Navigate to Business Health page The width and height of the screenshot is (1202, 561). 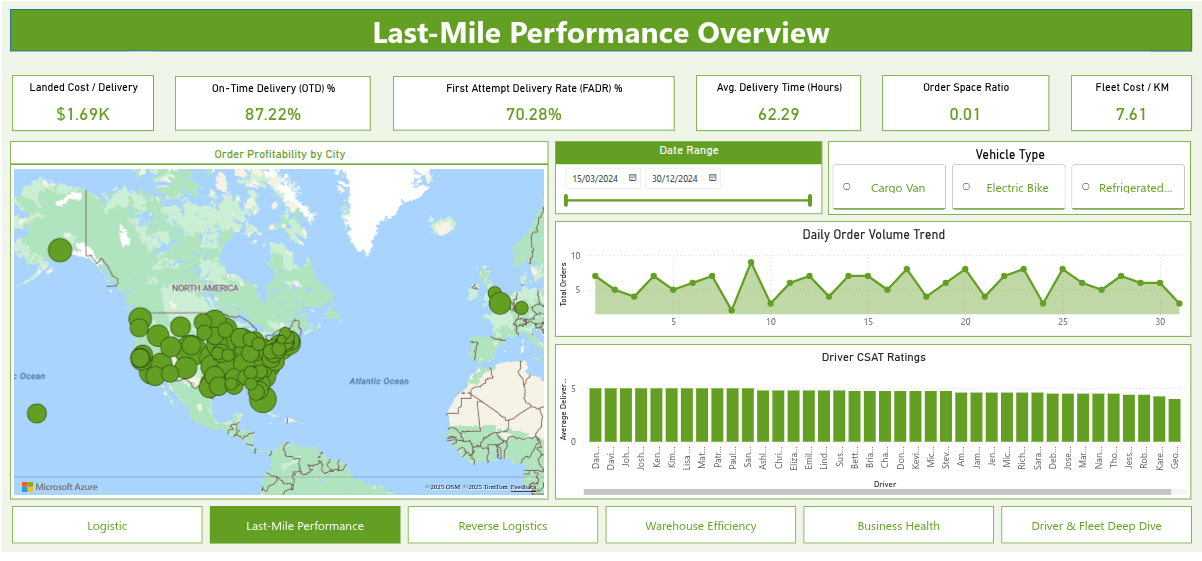pyautogui.click(x=898, y=525)
